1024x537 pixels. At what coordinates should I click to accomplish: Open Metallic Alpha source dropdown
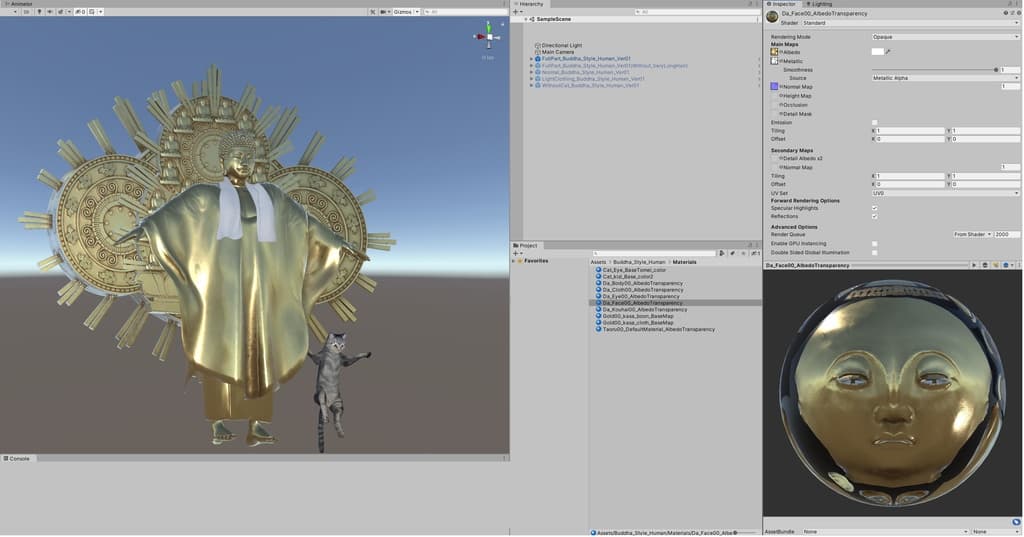[x=944, y=78]
